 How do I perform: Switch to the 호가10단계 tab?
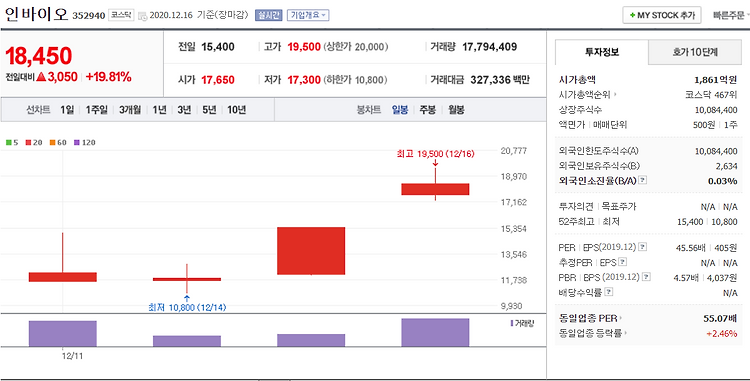click(x=695, y=53)
